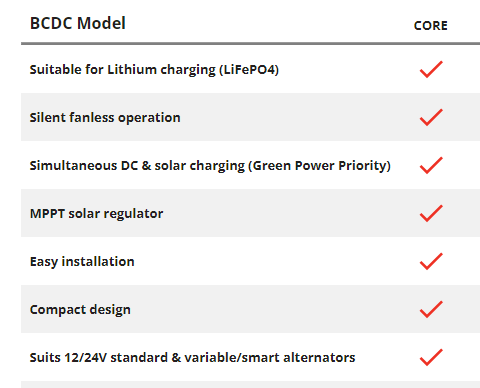Viewport: 480px width, 388px height.
Task: Select the checkmark beside Green Power Priority
Action: (x=431, y=165)
